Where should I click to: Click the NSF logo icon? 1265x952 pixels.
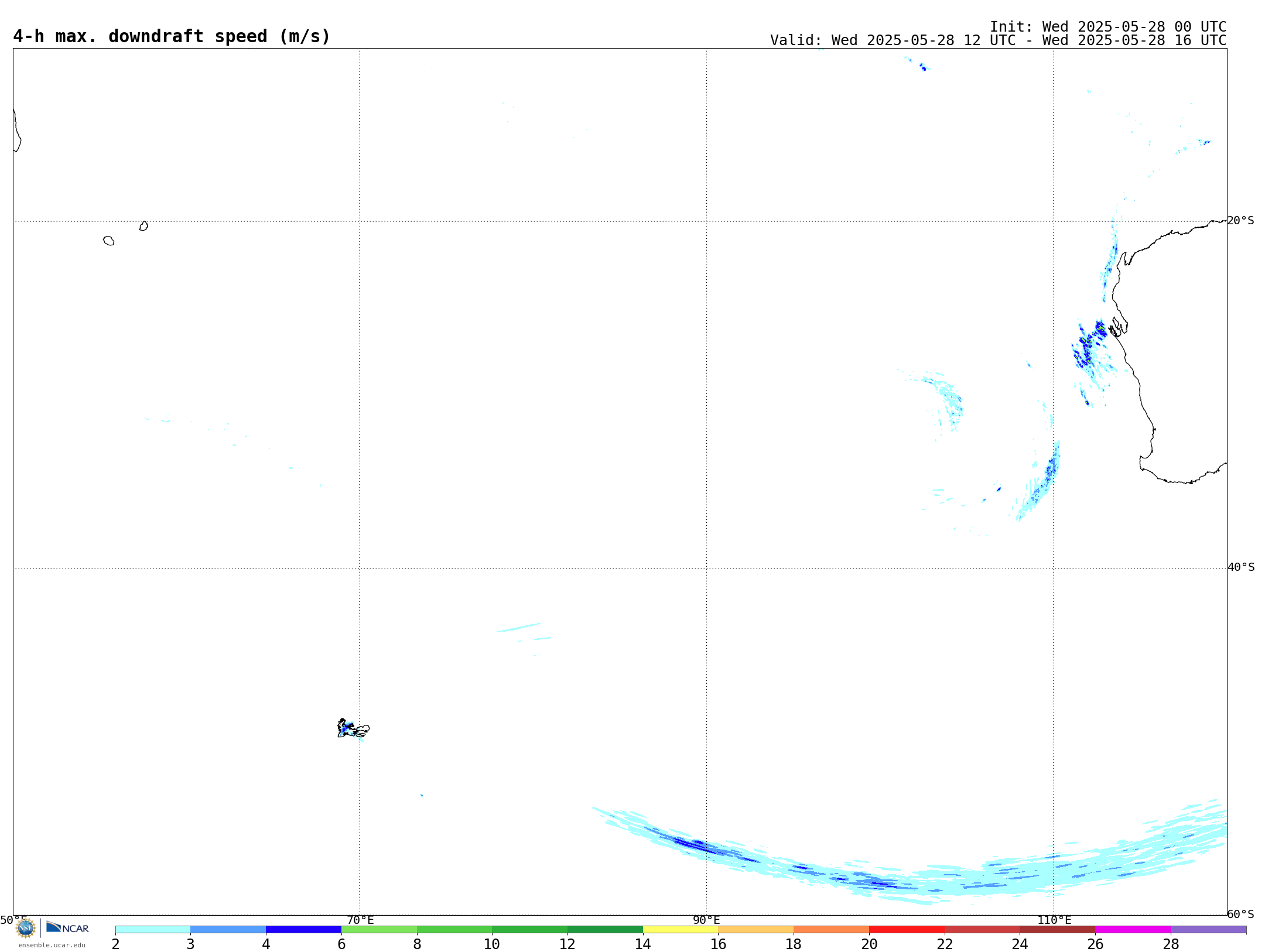pos(26,928)
